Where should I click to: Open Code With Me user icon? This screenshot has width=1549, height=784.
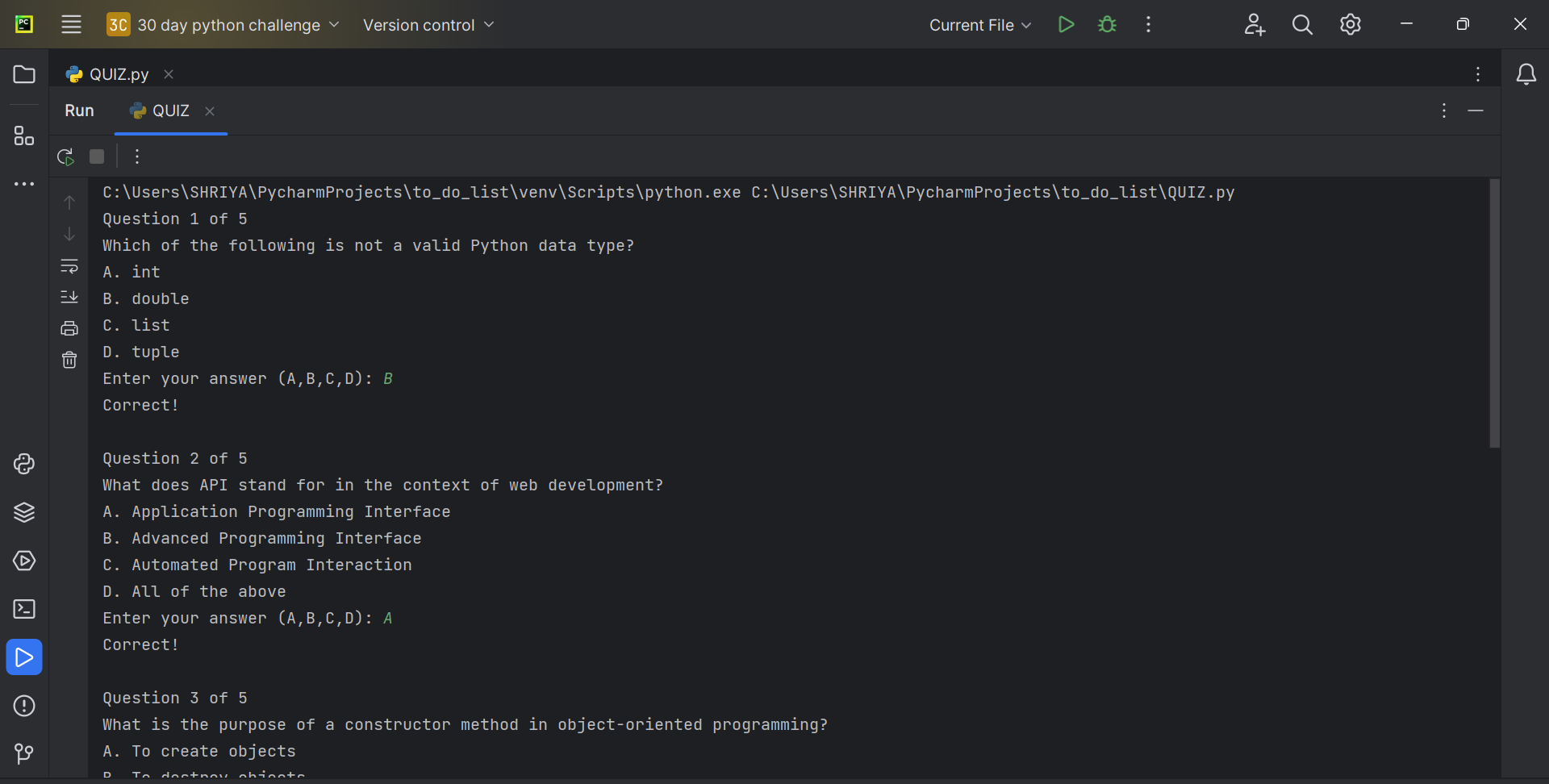coord(1255,24)
